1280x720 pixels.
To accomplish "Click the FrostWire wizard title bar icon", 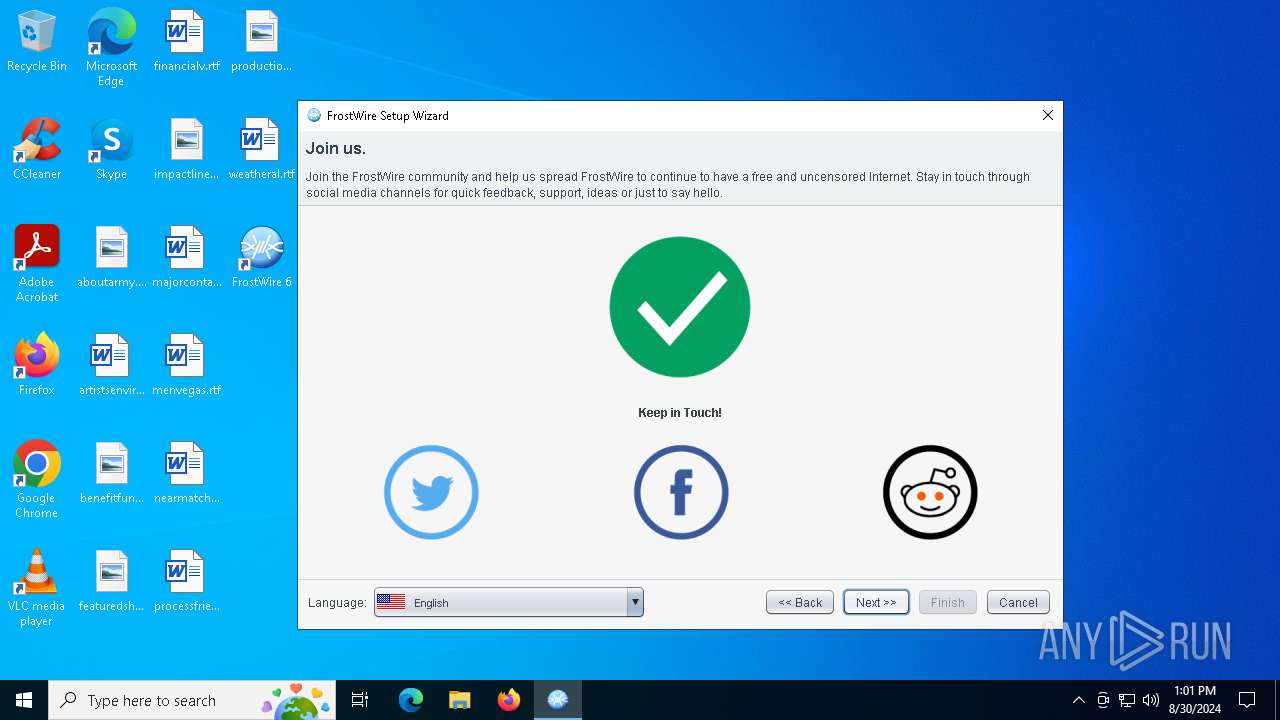I will pos(314,115).
